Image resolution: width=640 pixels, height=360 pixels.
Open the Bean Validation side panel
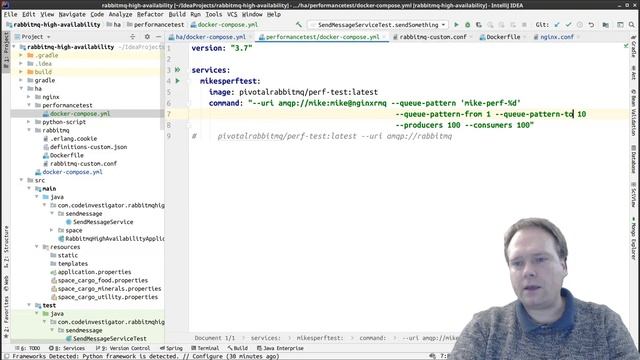(x=633, y=113)
